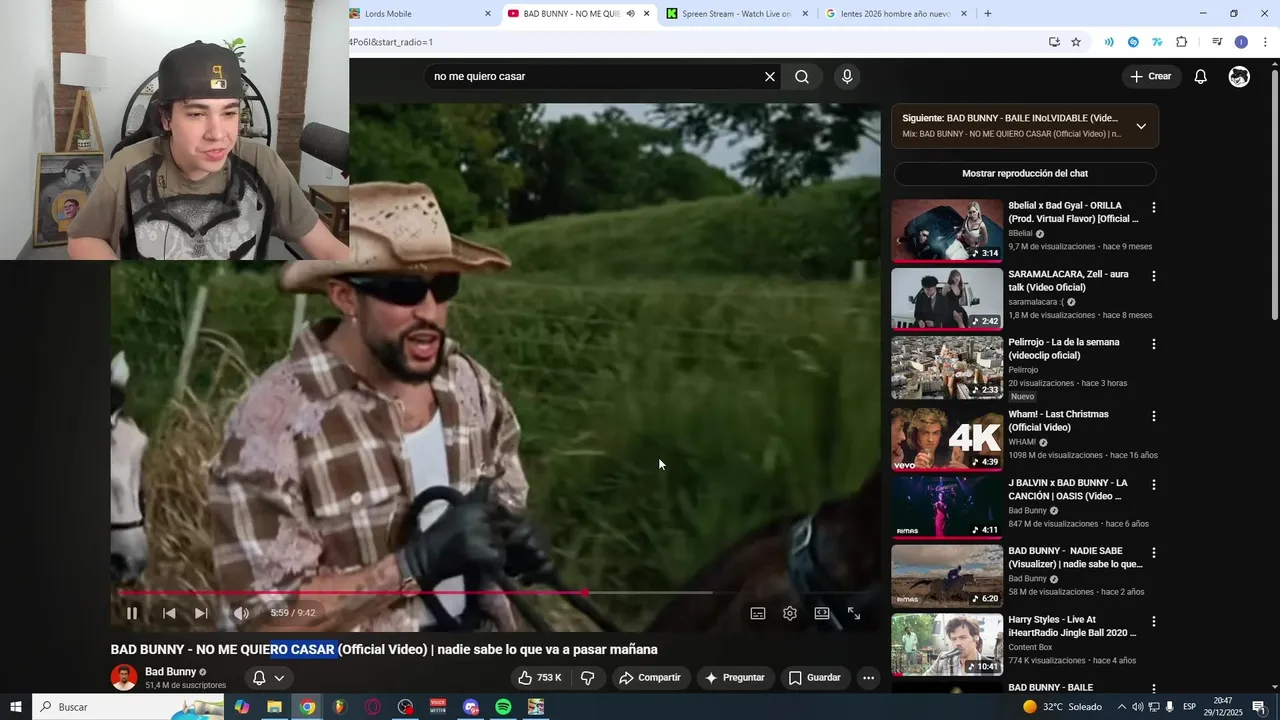Open the Shazam browser extension
The height and width of the screenshot is (720, 1280).
[1133, 42]
